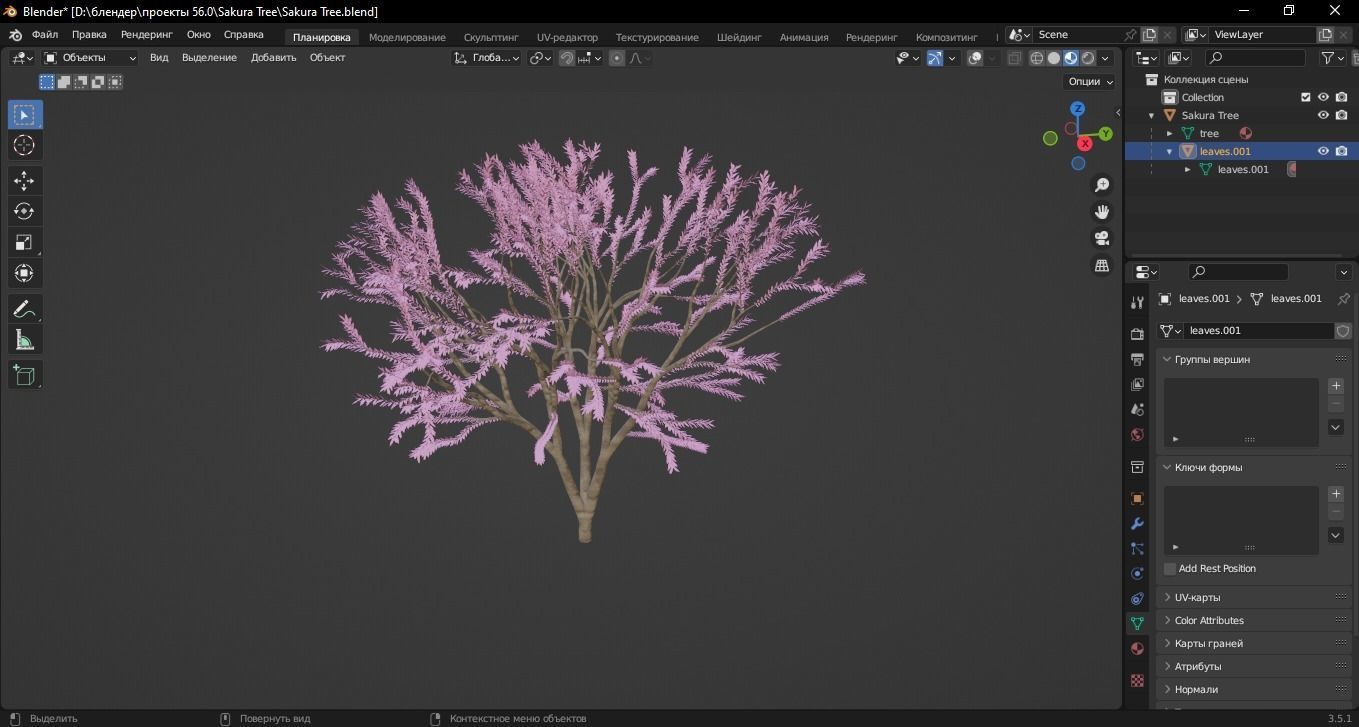Open the Глоба... transform orientation dropdown
The image size is (1359, 727).
(487, 58)
